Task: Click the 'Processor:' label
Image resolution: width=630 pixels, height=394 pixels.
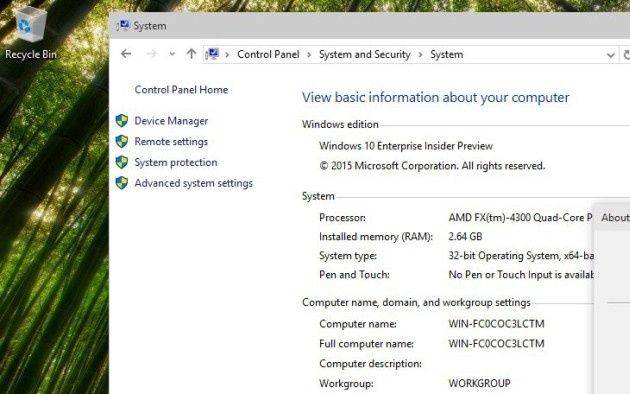Action: click(342, 218)
